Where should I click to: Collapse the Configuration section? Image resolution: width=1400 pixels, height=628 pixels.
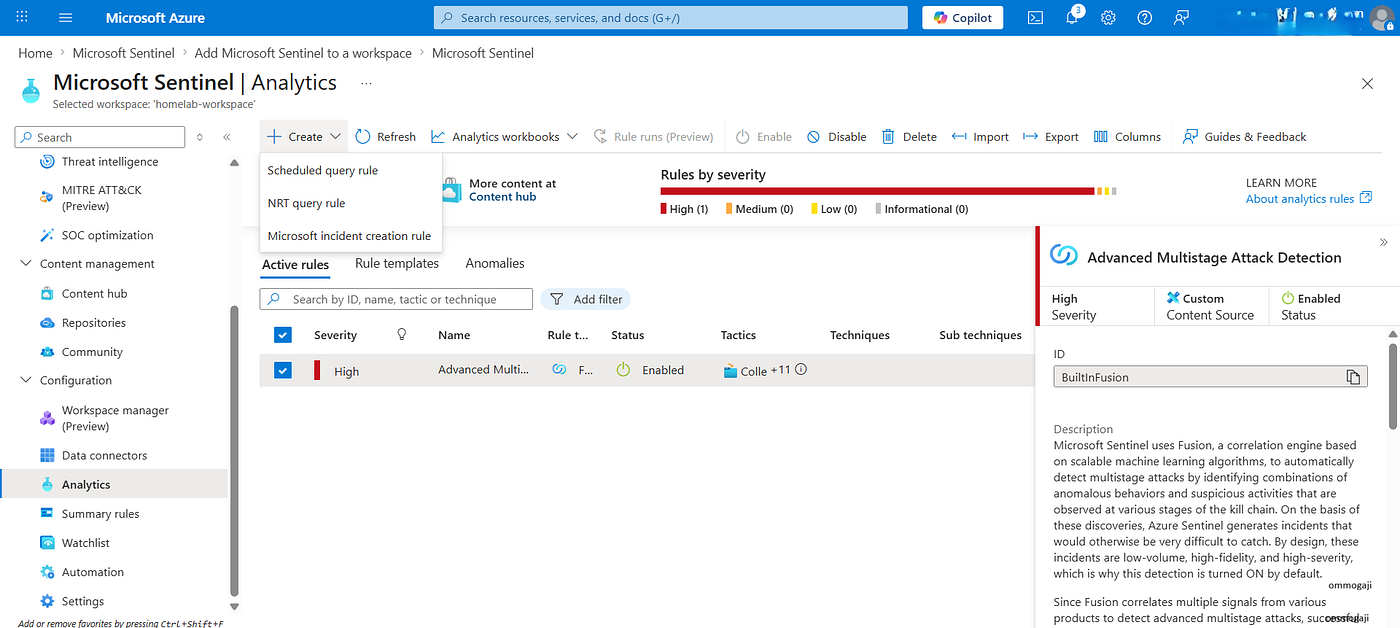(x=26, y=380)
